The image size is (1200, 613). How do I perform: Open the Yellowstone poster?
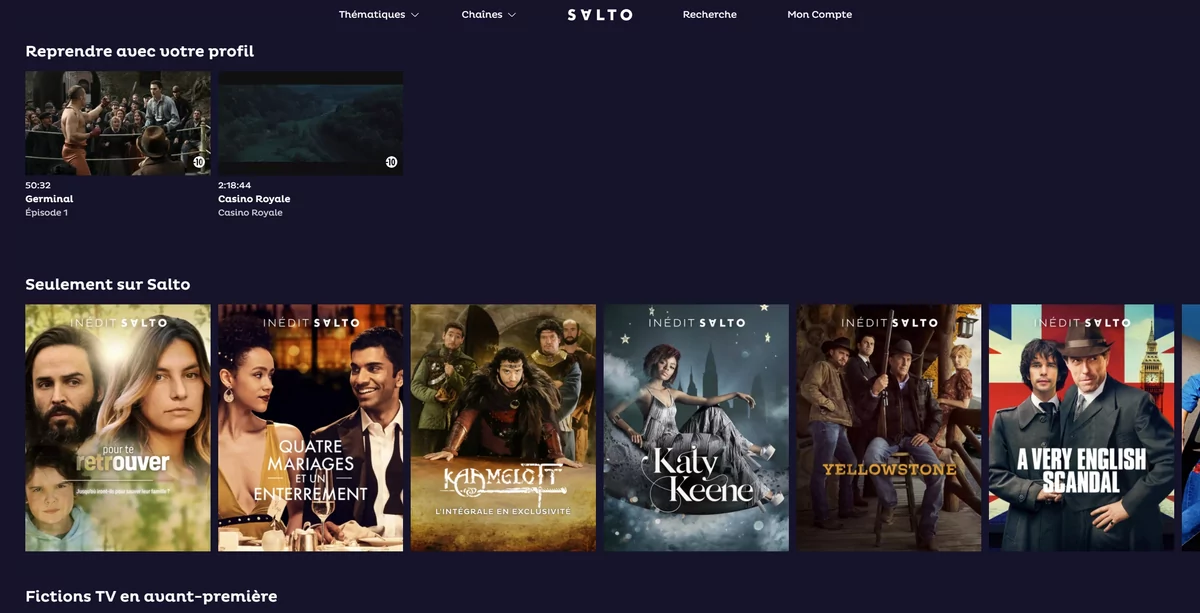[890, 428]
